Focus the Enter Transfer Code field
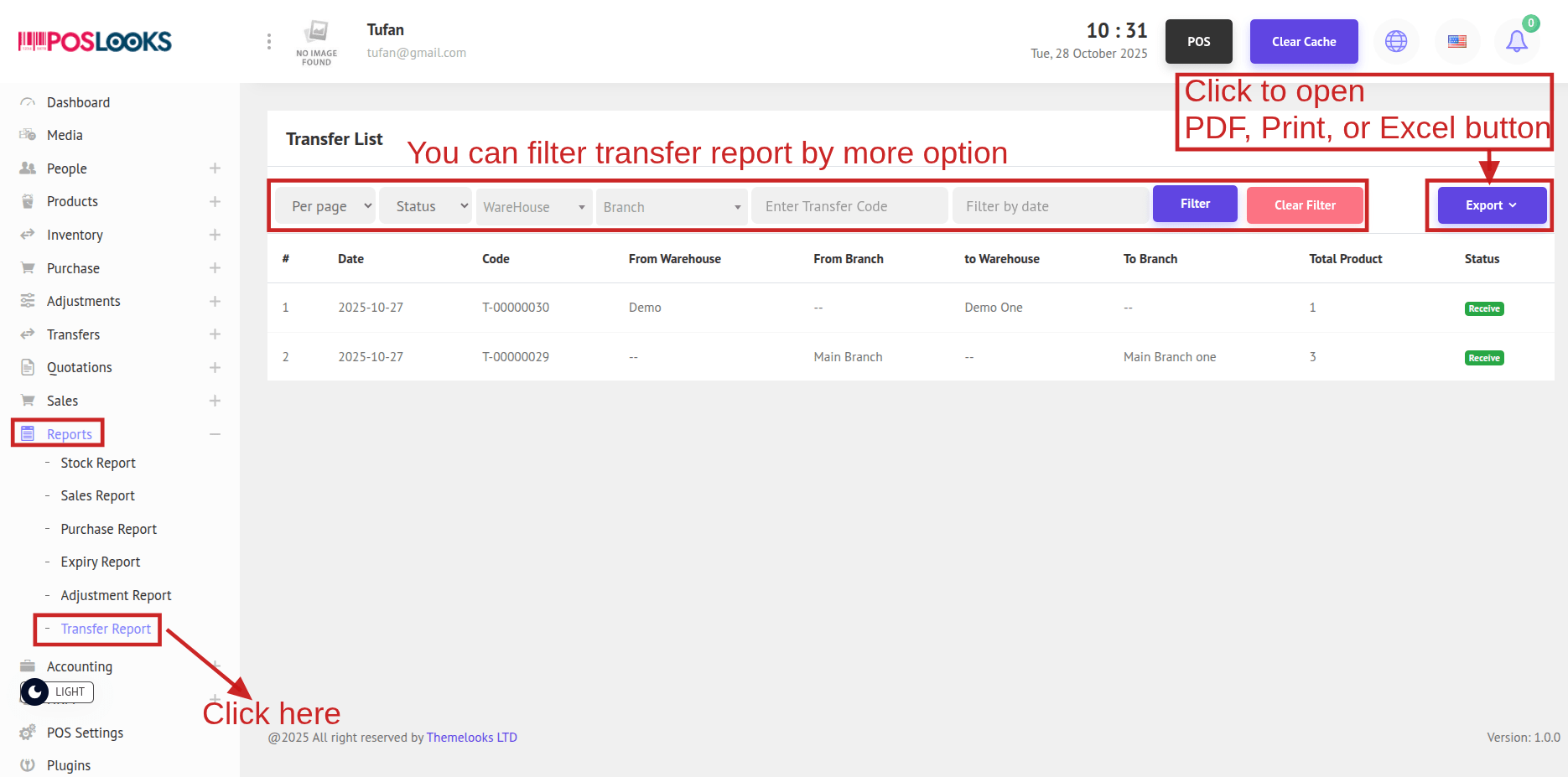 pos(849,206)
